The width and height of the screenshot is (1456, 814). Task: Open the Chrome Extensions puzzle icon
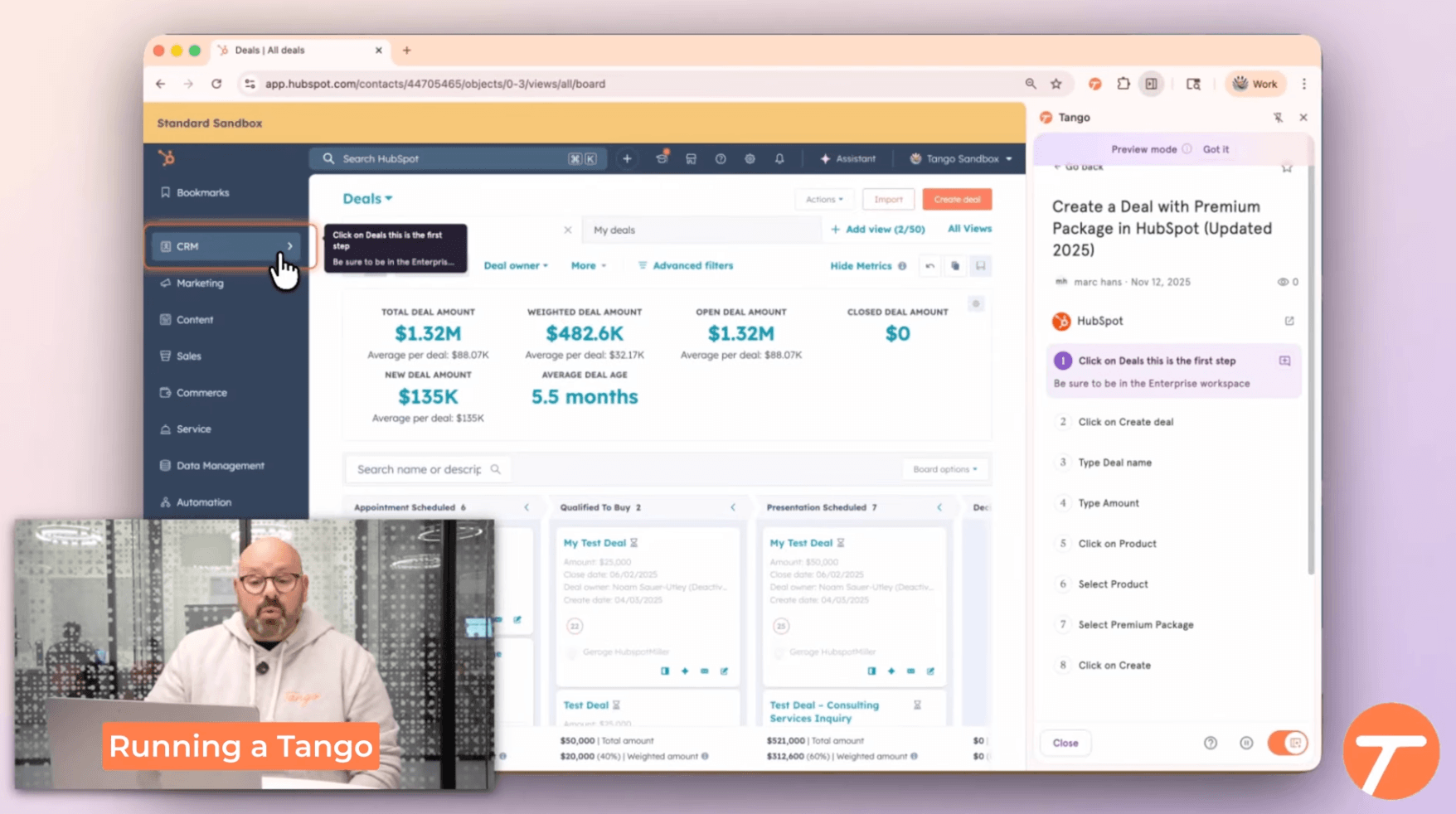pos(1124,84)
